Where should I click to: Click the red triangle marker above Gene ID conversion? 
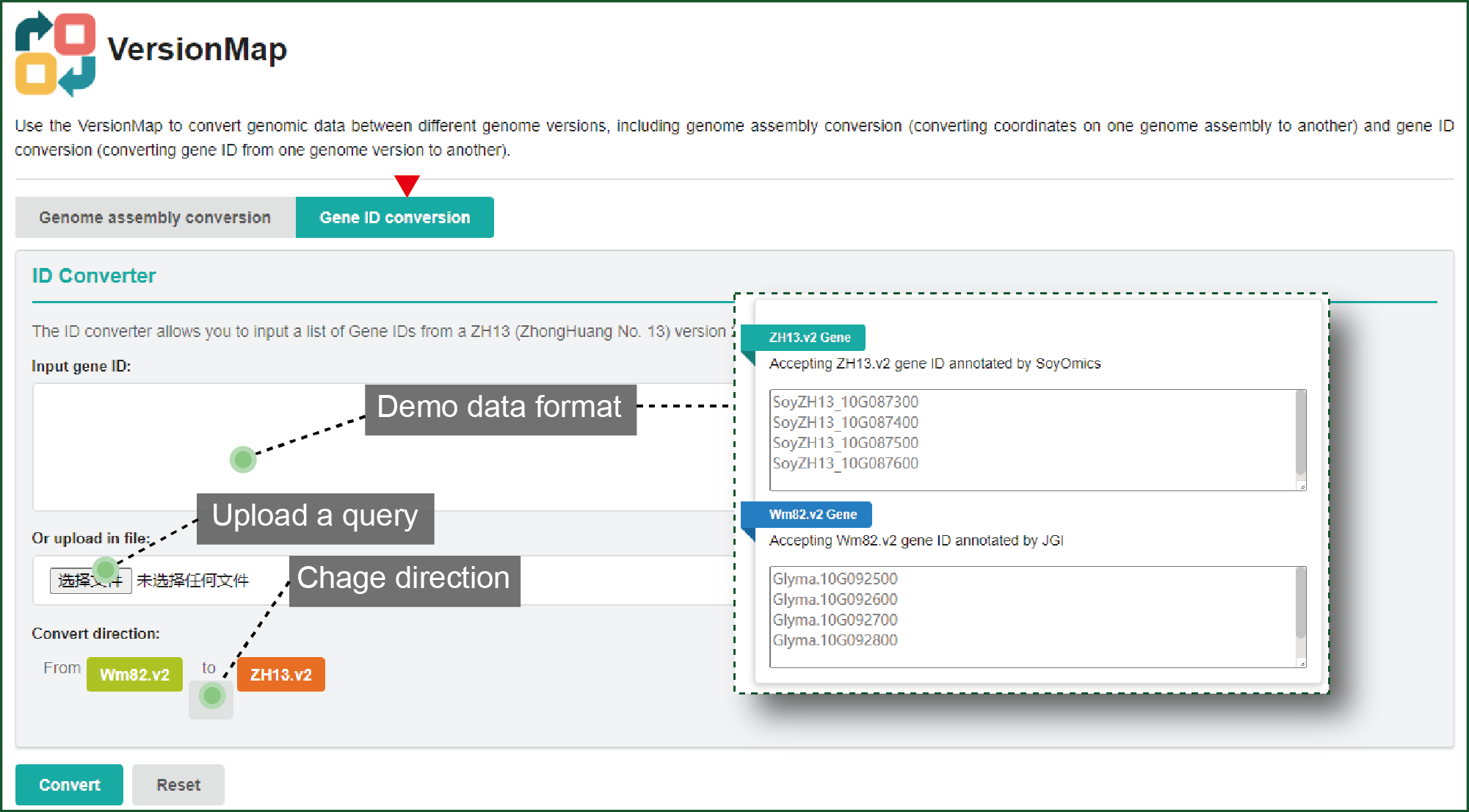click(407, 185)
